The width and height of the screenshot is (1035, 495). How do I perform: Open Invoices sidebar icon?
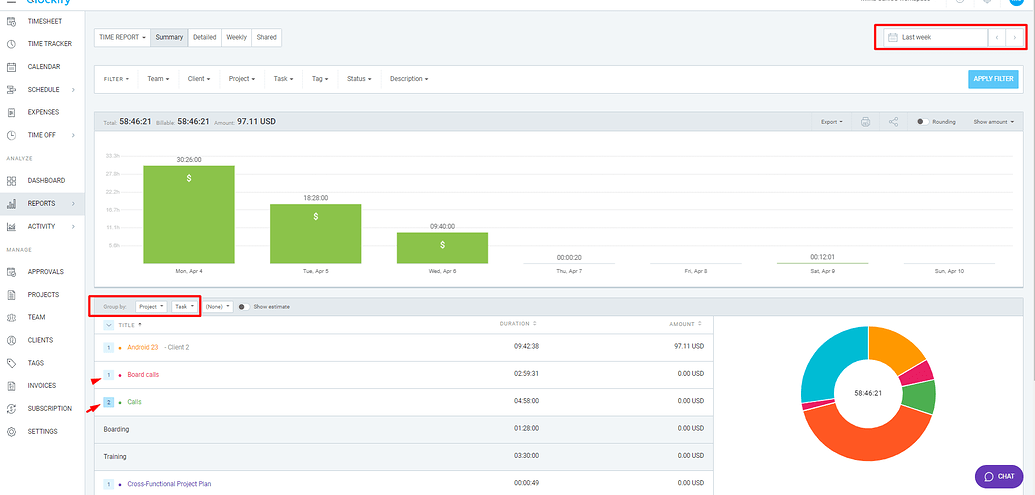coord(11,386)
